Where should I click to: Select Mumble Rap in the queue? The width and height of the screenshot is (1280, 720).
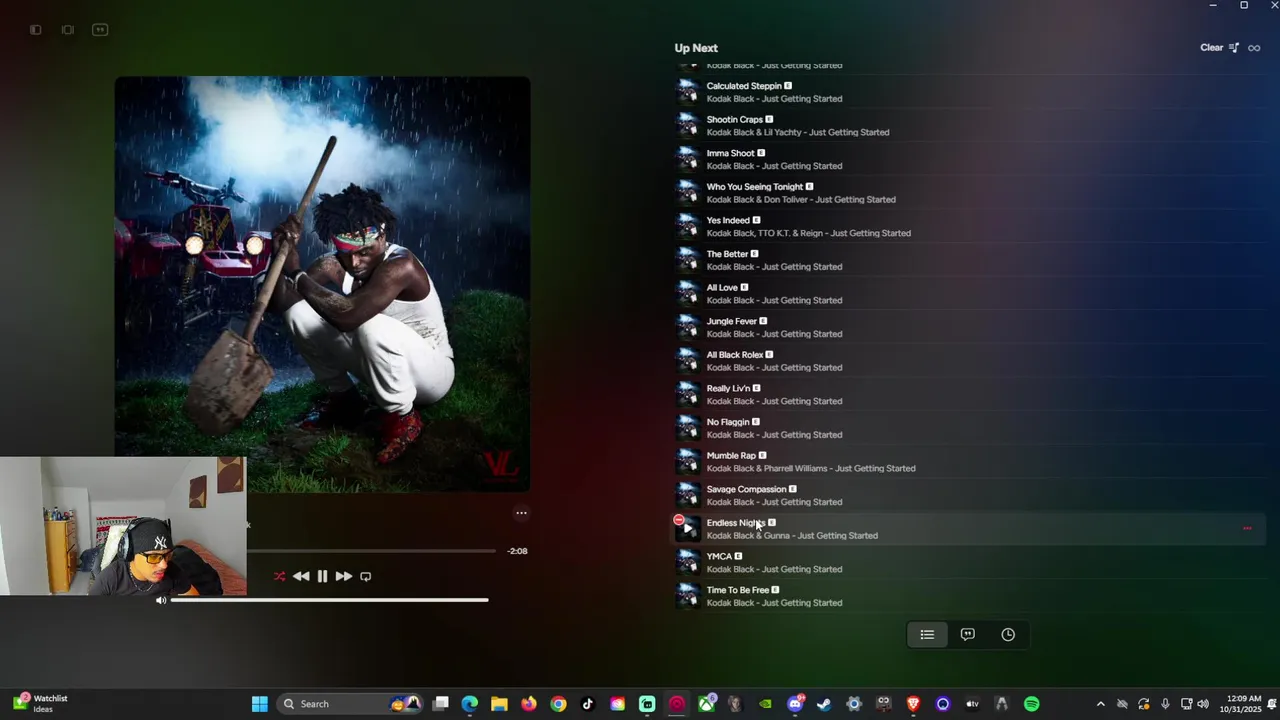pos(970,462)
